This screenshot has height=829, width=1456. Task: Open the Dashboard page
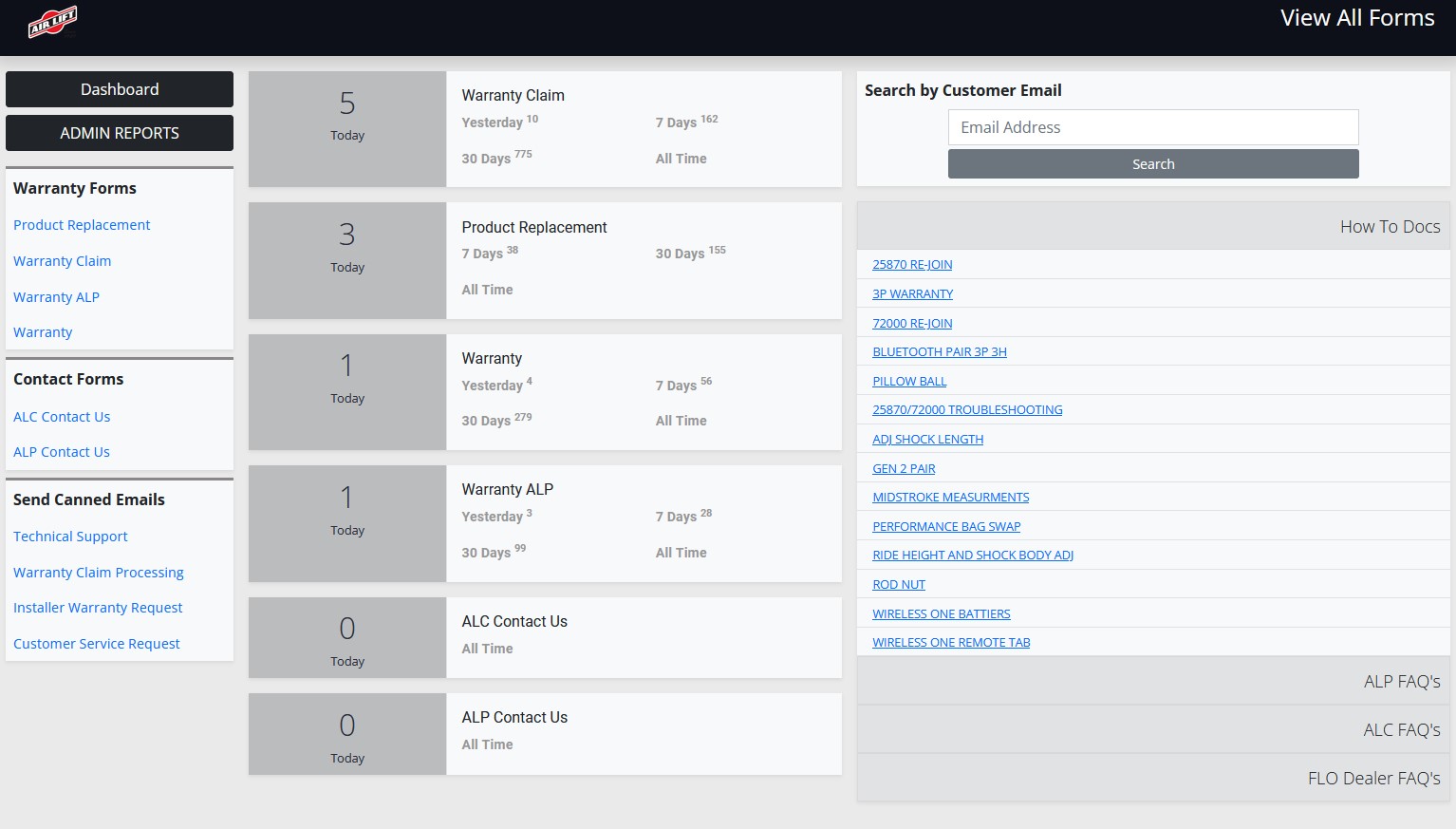[x=120, y=89]
